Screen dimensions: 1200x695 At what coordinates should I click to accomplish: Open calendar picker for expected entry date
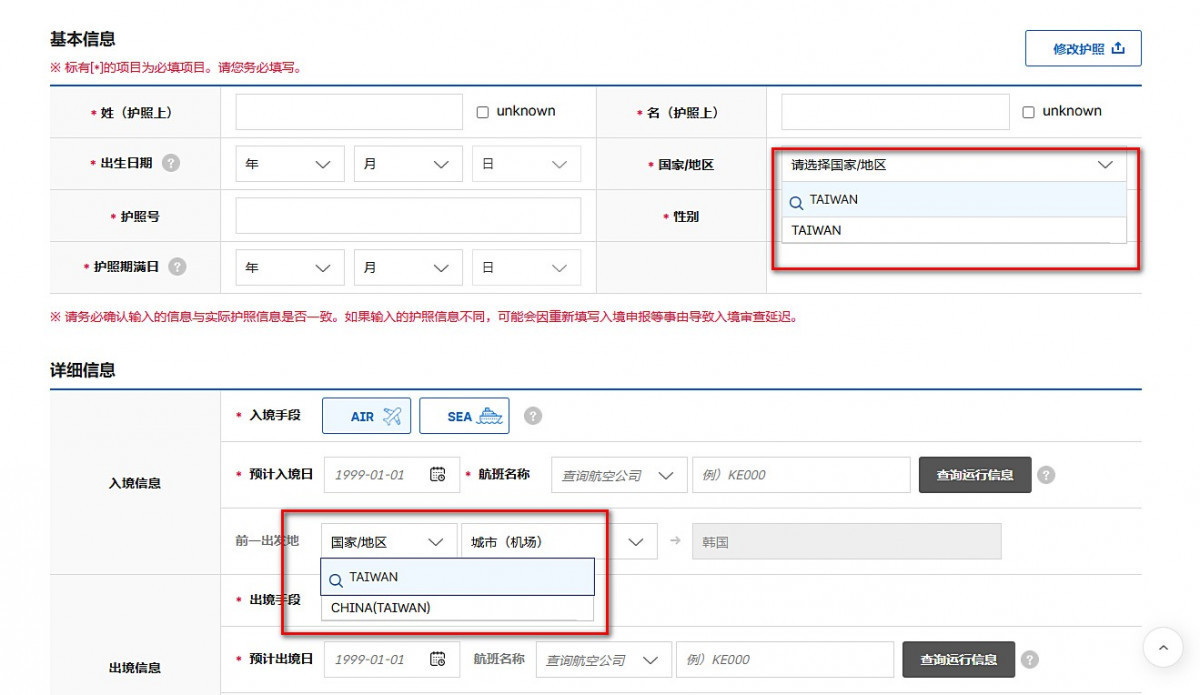click(x=437, y=474)
